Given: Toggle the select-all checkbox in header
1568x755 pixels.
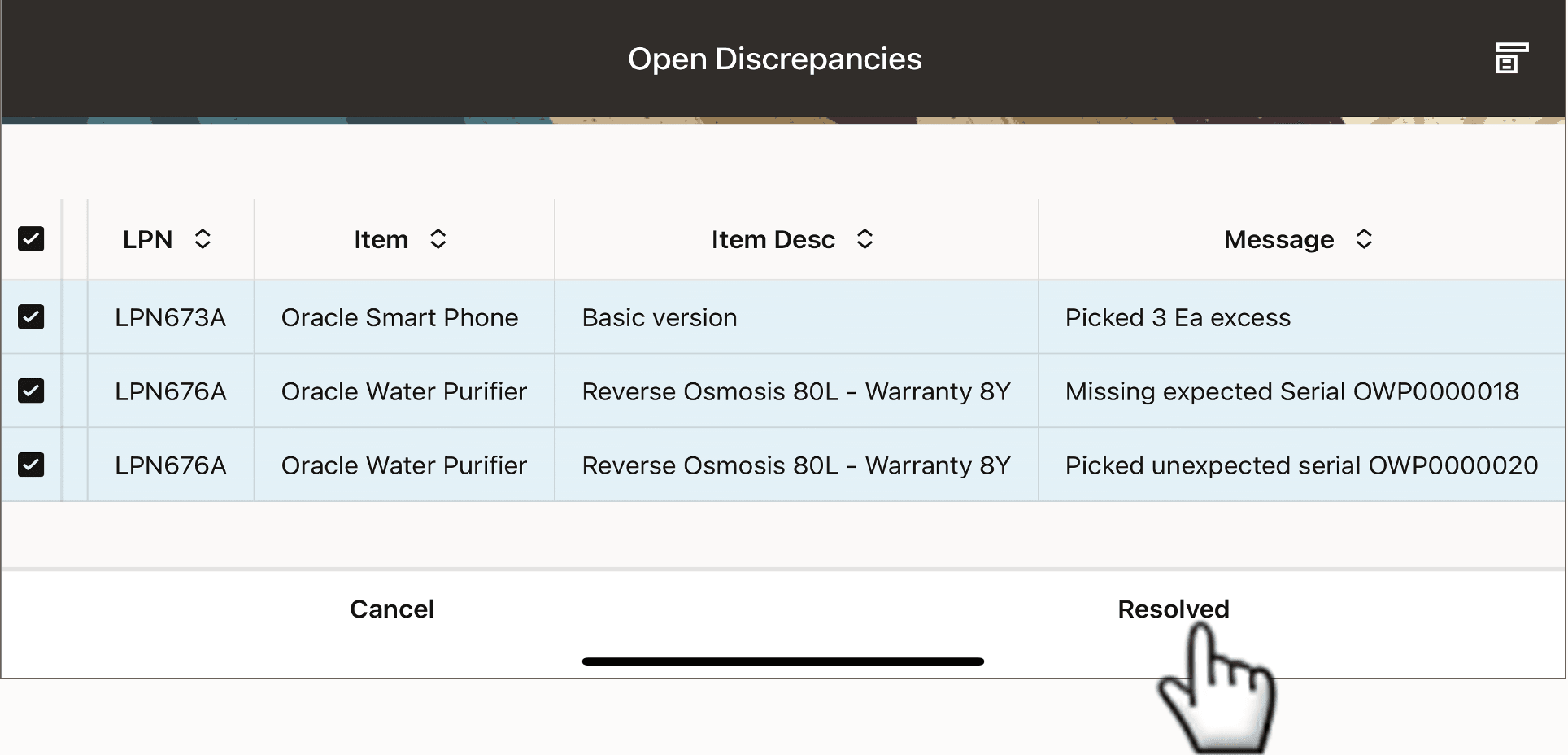Looking at the screenshot, I should [31, 238].
